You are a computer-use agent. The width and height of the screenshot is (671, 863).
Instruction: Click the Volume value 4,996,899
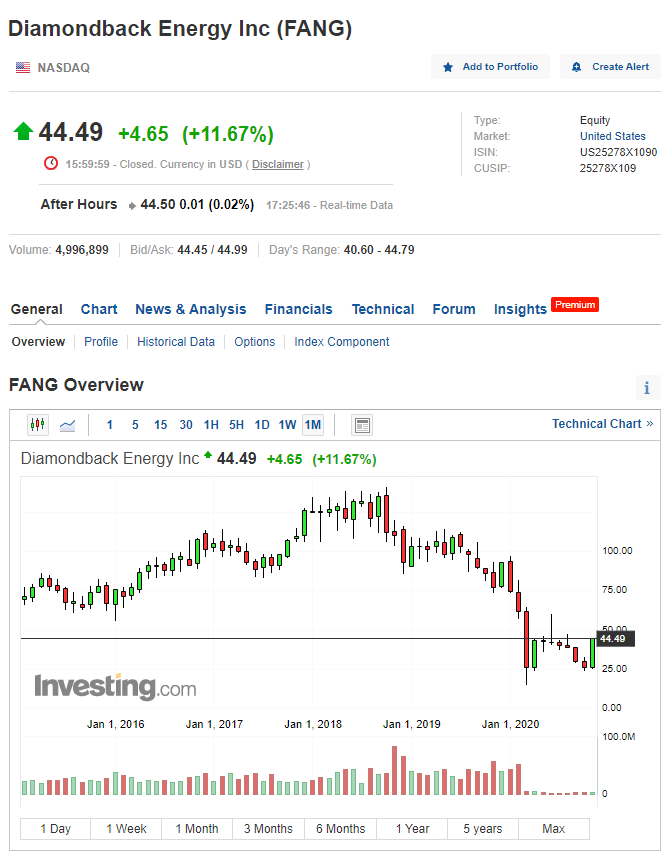82,250
